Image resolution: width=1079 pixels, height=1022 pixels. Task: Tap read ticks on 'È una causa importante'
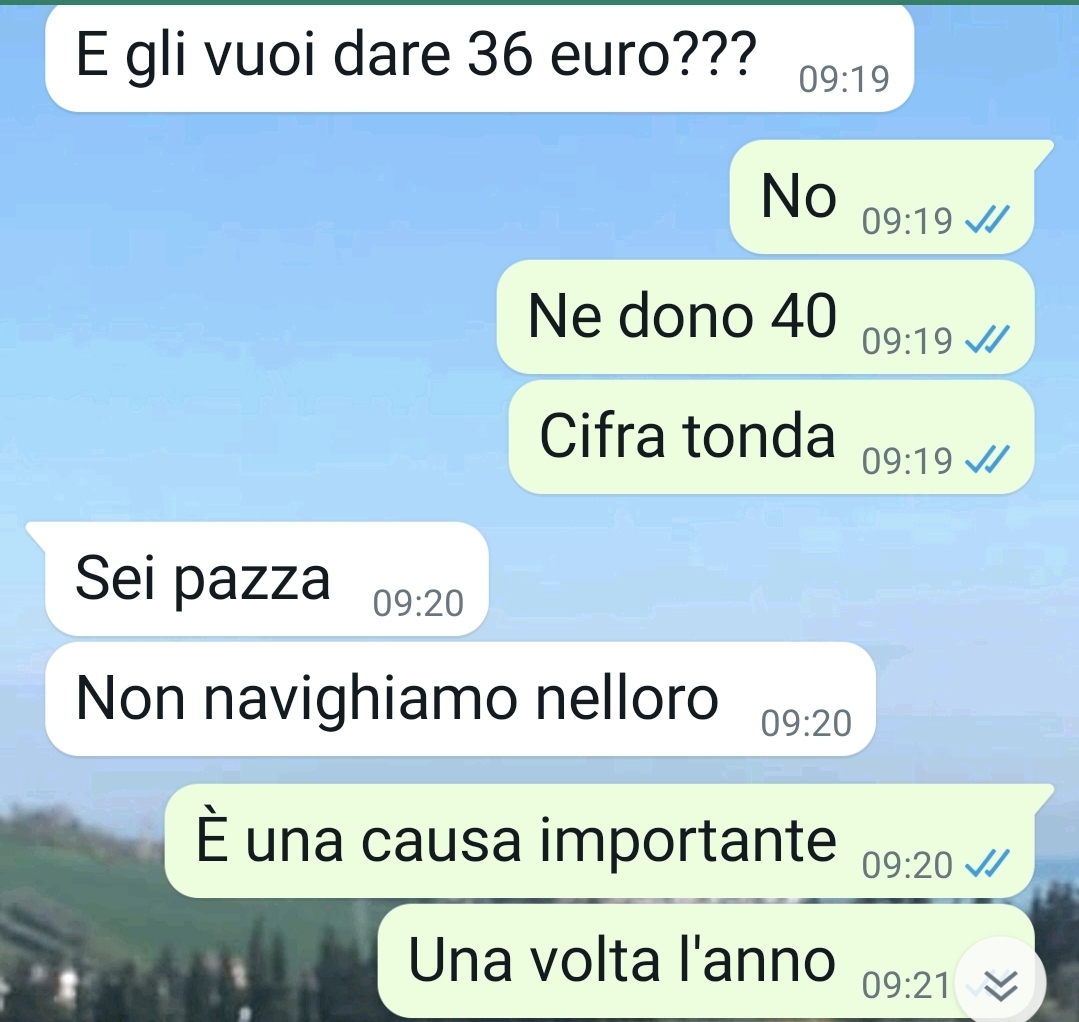click(x=987, y=864)
